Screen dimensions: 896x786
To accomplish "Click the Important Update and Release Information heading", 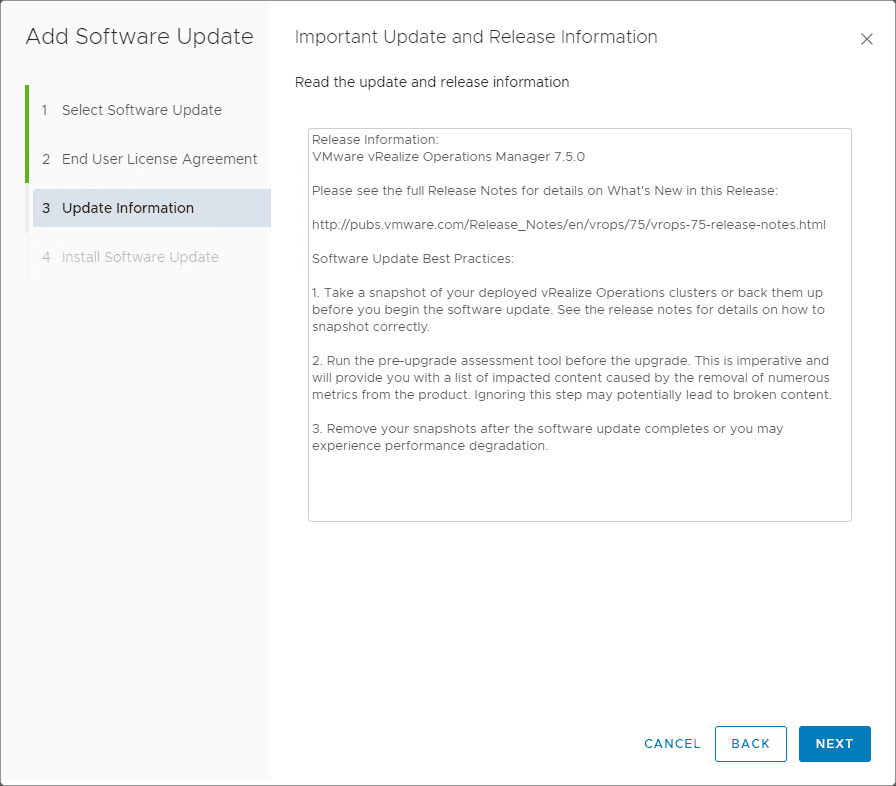I will [x=476, y=37].
